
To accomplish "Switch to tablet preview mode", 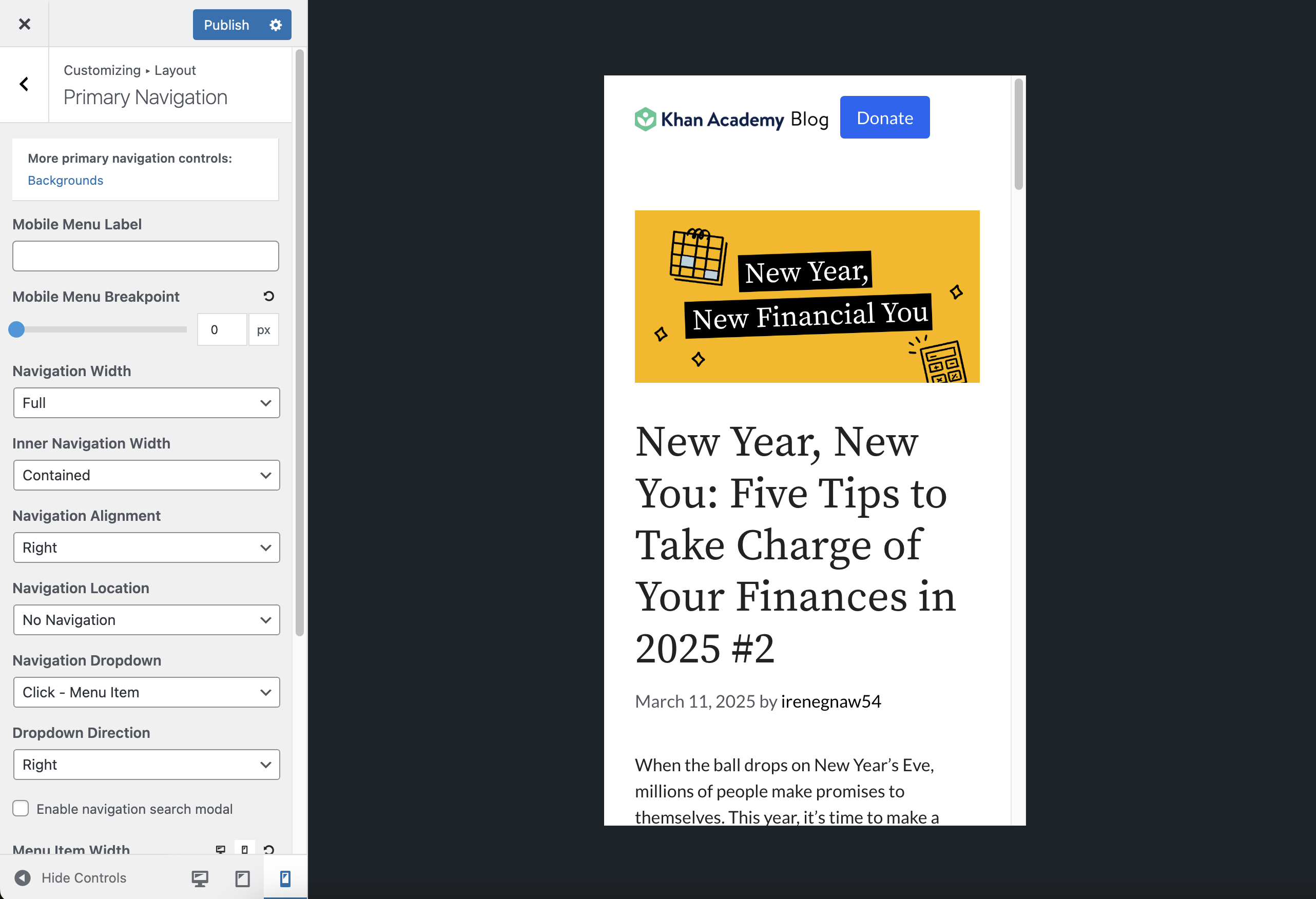I will tap(242, 878).
